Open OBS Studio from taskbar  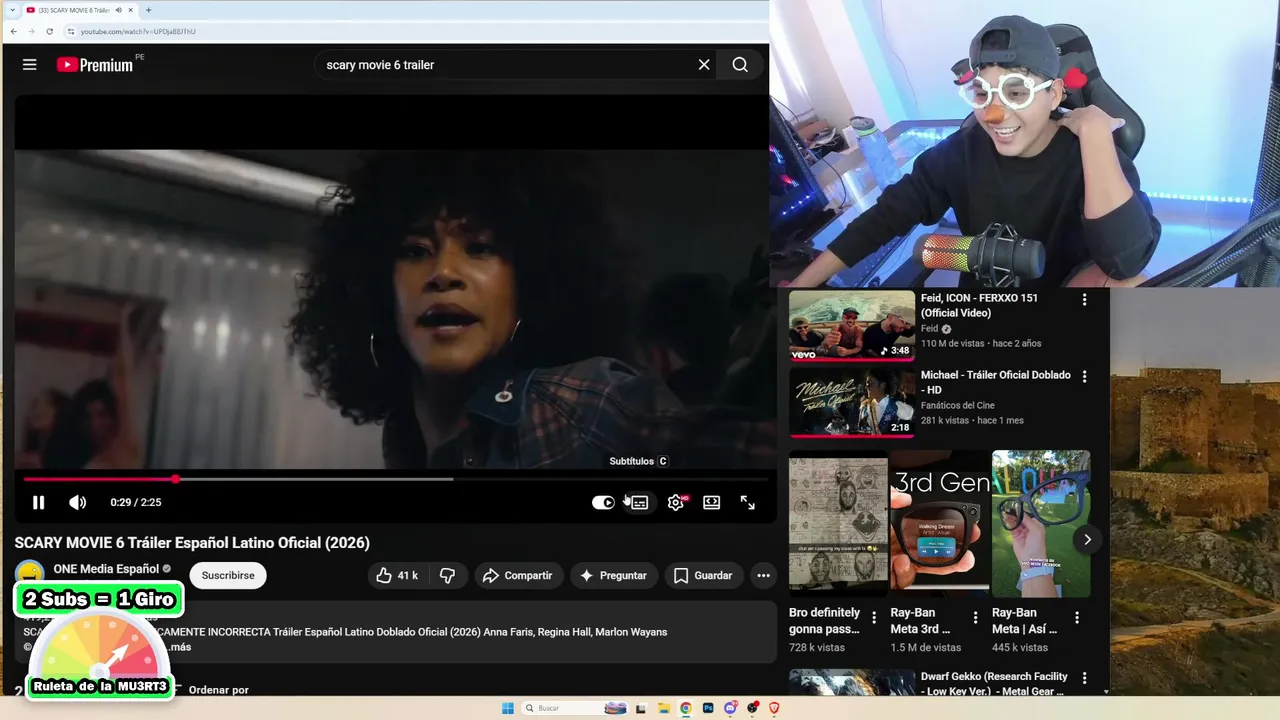tap(752, 708)
